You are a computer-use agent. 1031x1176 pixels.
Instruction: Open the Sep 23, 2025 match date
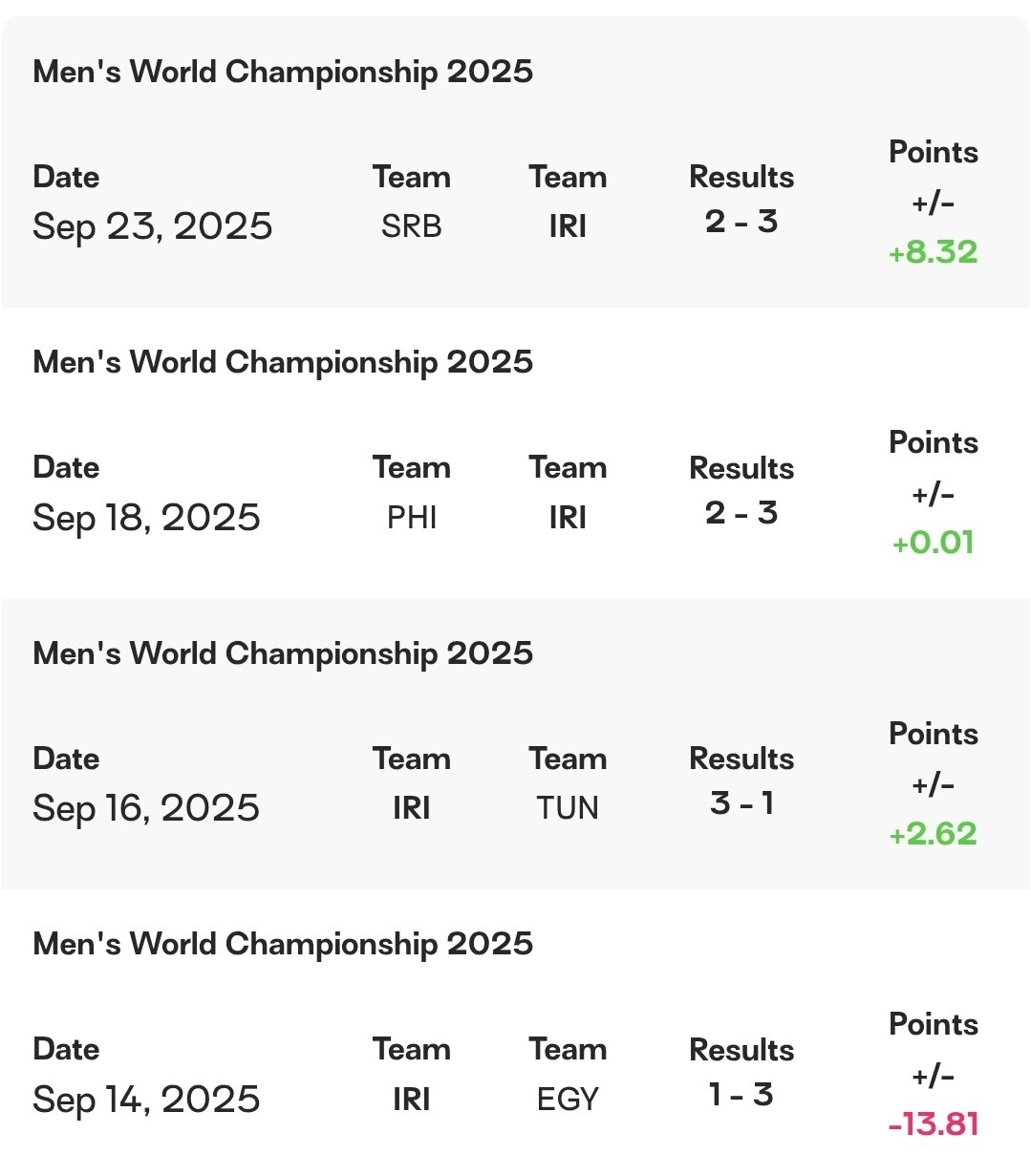click(x=153, y=226)
